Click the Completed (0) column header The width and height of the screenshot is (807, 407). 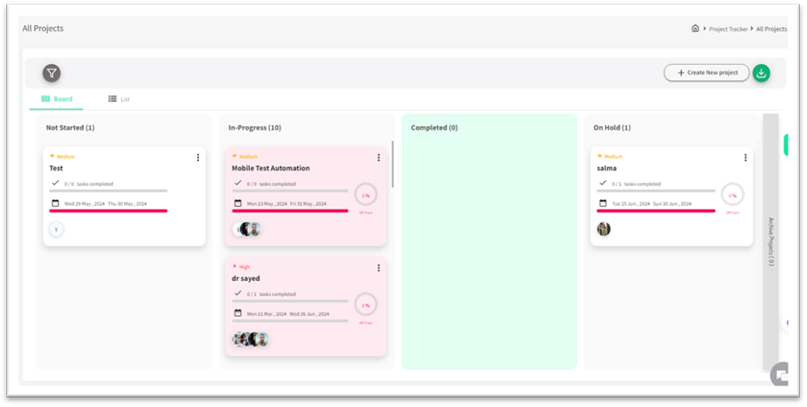(434, 128)
